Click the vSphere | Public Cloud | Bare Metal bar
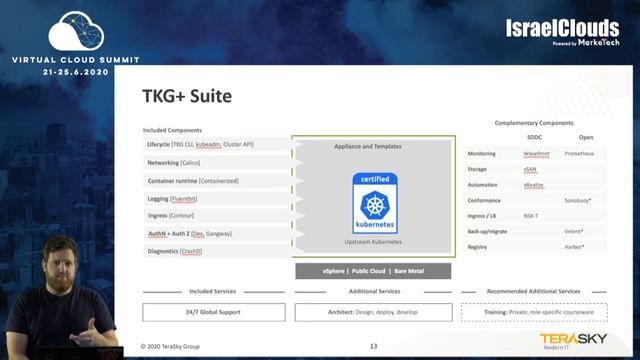640x360 pixels. coord(373,271)
